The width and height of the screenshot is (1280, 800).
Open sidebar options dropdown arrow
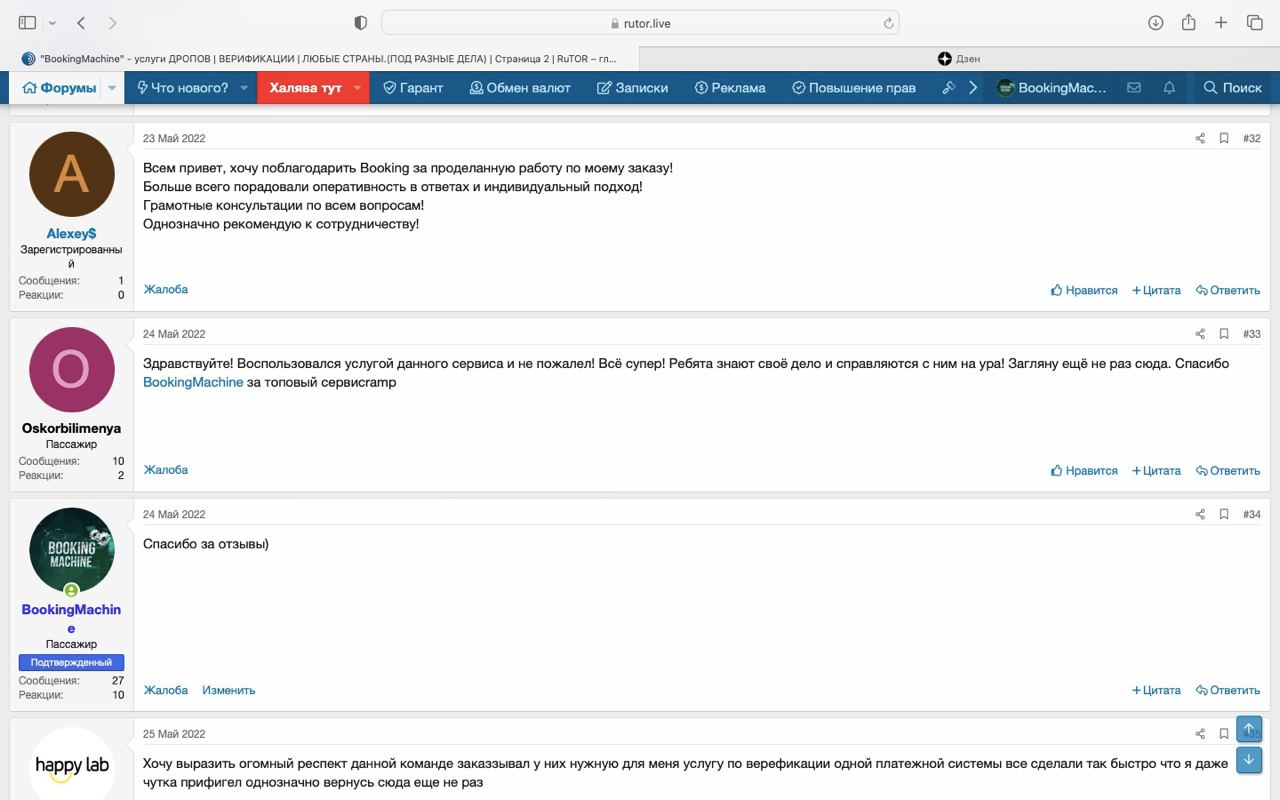(52, 23)
